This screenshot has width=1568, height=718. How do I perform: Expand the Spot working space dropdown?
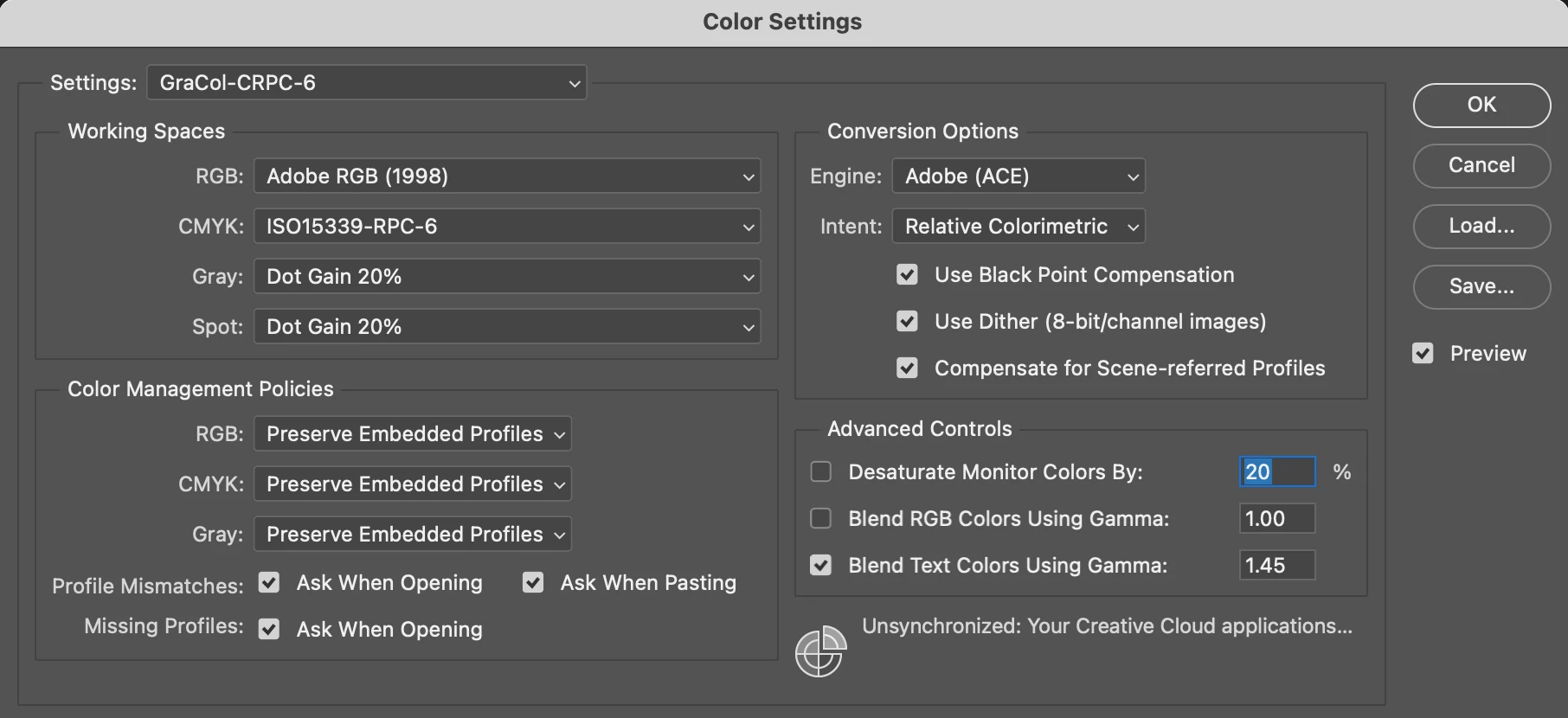(x=507, y=327)
